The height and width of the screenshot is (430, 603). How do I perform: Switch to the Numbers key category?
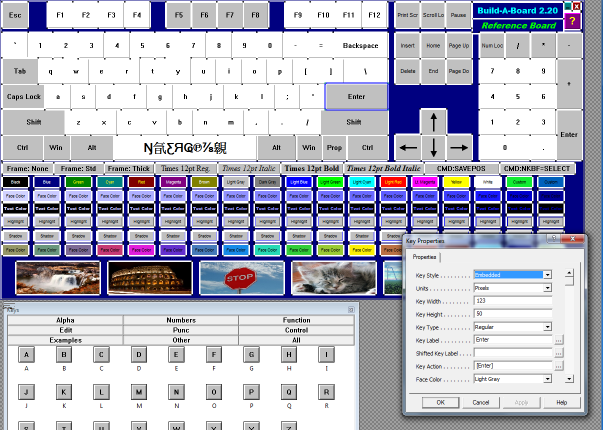tap(180, 321)
